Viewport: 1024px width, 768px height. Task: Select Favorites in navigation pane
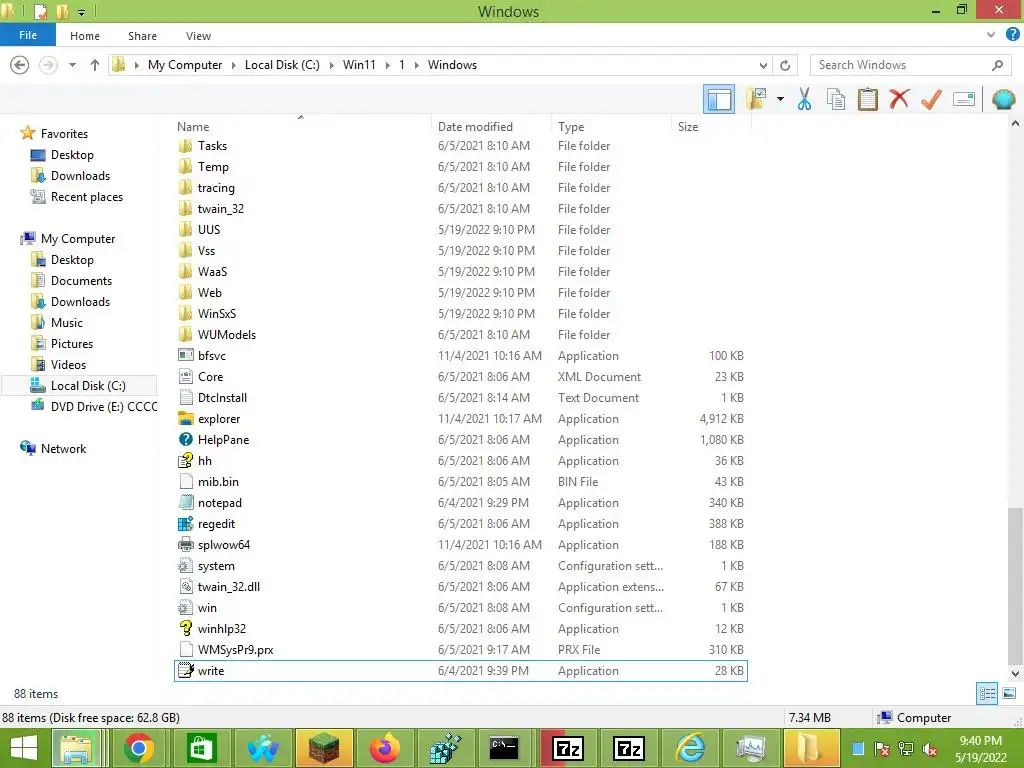[64, 133]
